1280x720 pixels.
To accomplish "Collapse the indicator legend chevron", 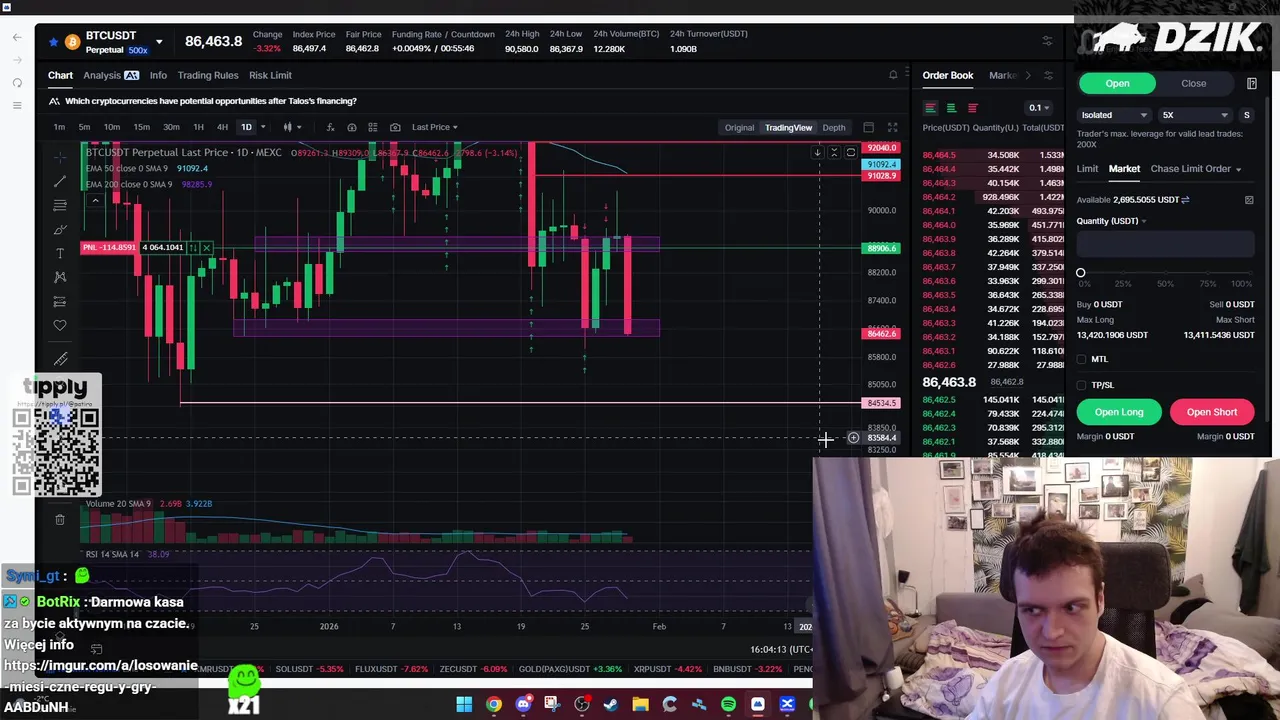I will coord(95,201).
